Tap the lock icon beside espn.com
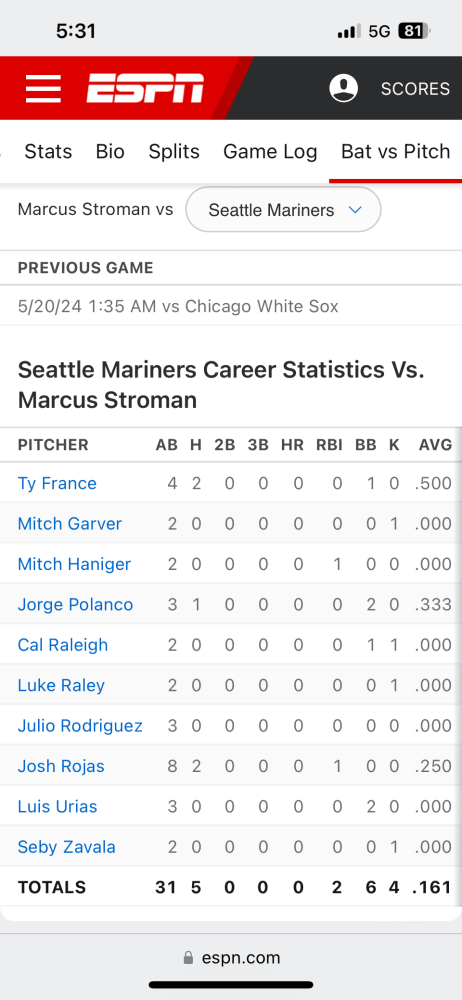The image size is (462, 1000). tap(188, 957)
